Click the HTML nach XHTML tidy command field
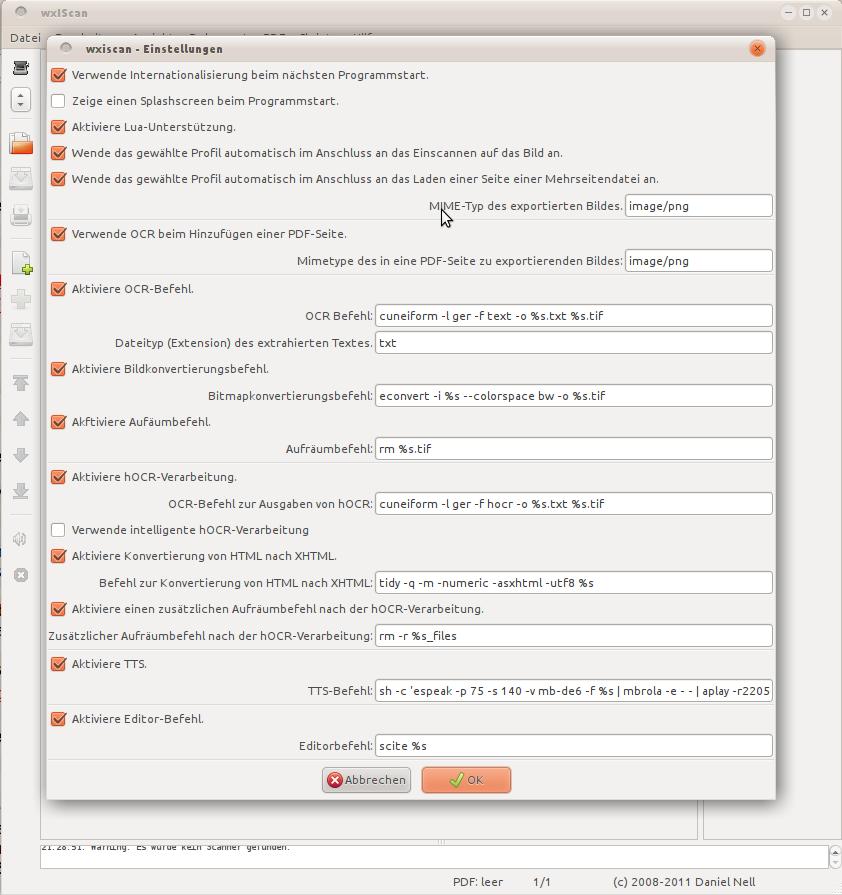 pos(574,583)
